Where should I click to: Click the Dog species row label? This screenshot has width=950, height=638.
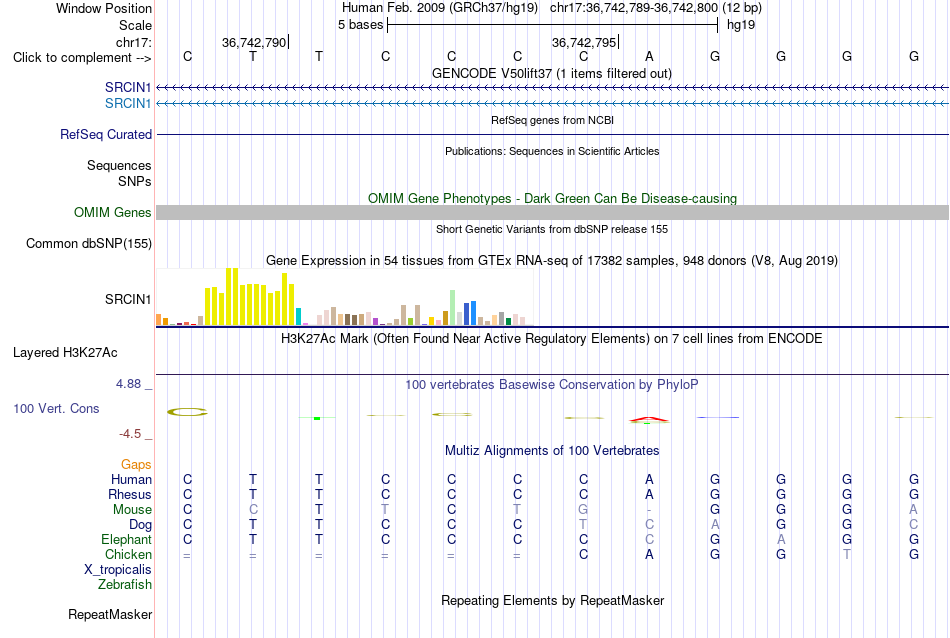coord(140,525)
